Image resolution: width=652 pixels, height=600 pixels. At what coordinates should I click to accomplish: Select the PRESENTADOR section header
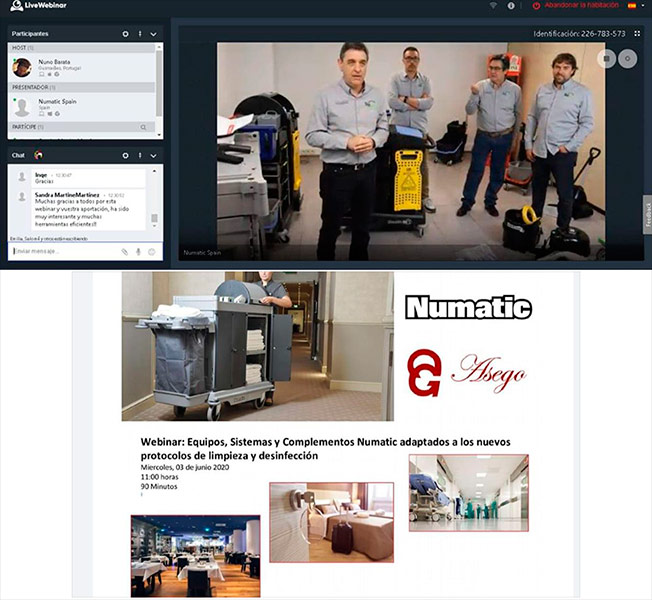pos(82,87)
